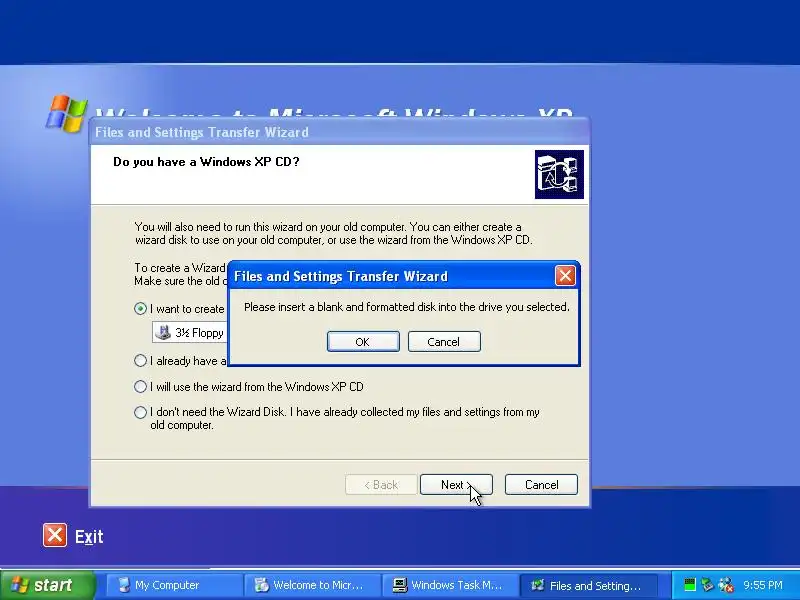Click the transfer wizard computers icon
The width and height of the screenshot is (800, 600).
pos(559,174)
